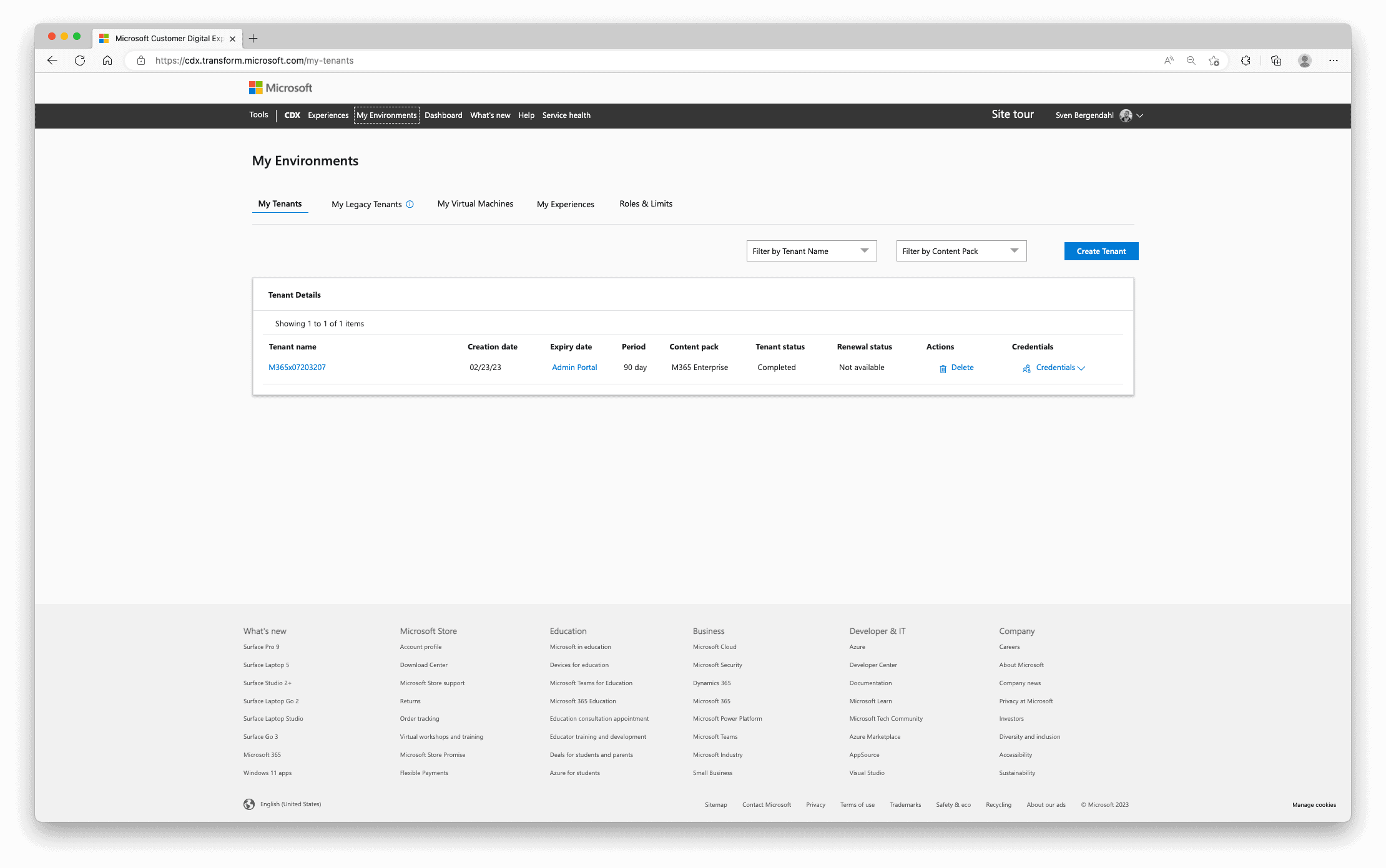Click the trash can Delete icon

[x=943, y=368]
